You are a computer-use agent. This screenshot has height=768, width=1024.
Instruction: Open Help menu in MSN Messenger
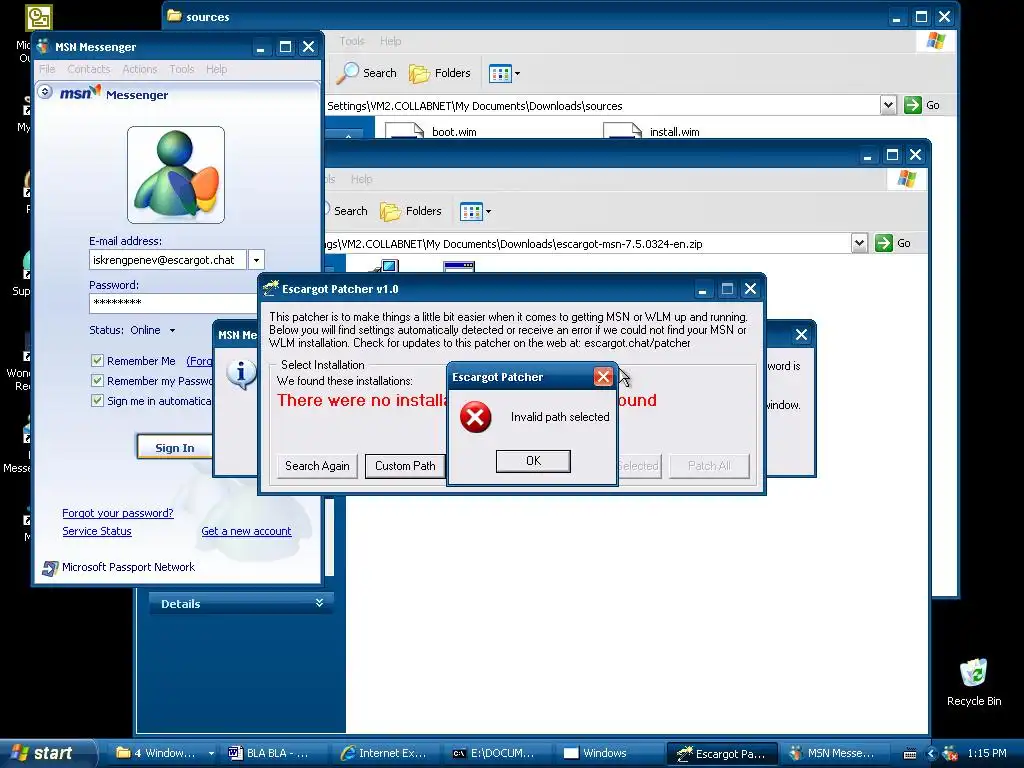217,69
